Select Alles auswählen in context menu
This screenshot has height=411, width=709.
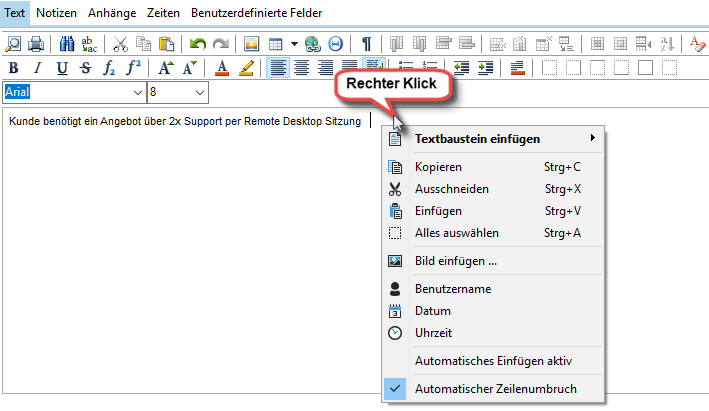tap(456, 233)
